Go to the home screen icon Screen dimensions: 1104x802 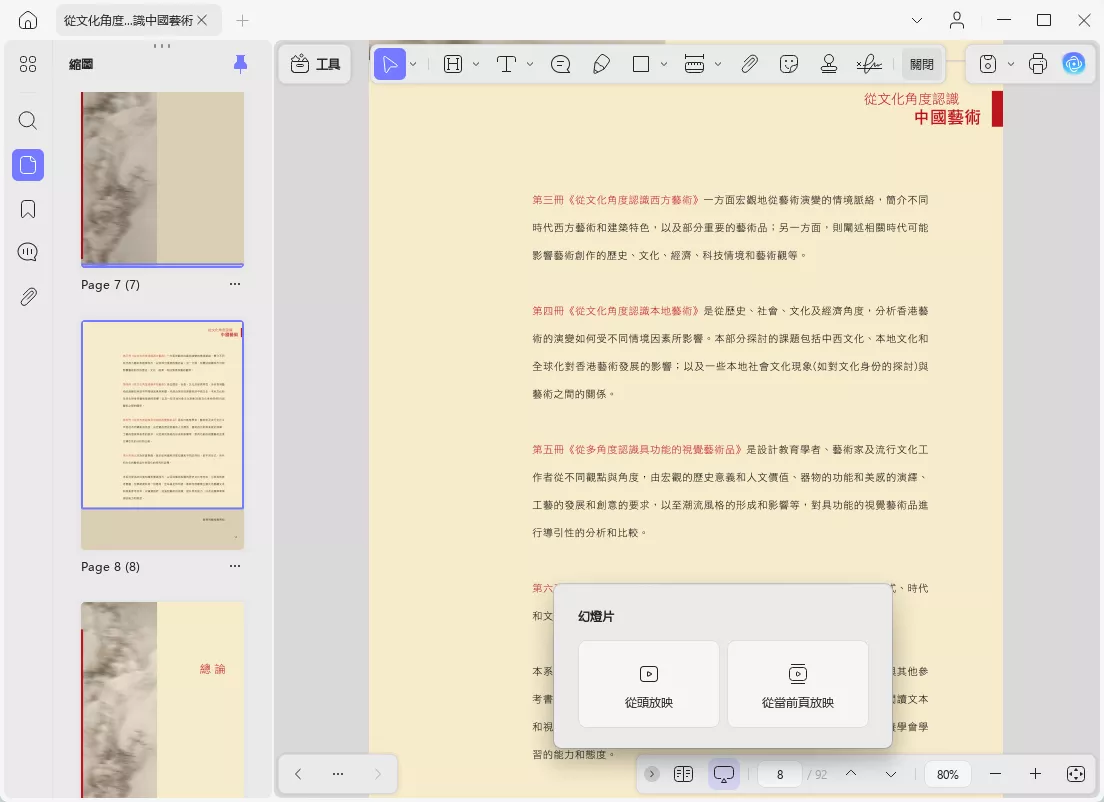tap(27, 20)
